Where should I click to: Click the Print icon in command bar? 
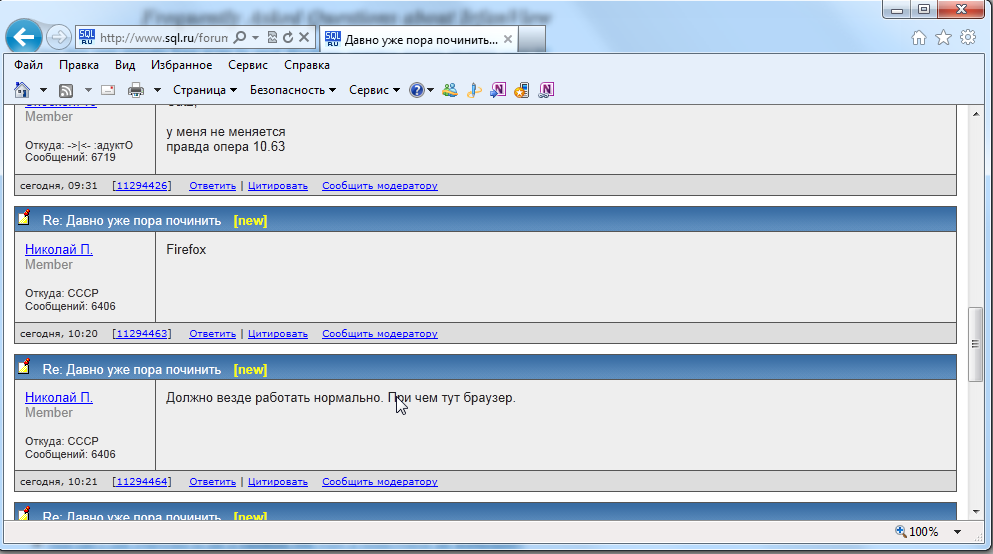(136, 90)
